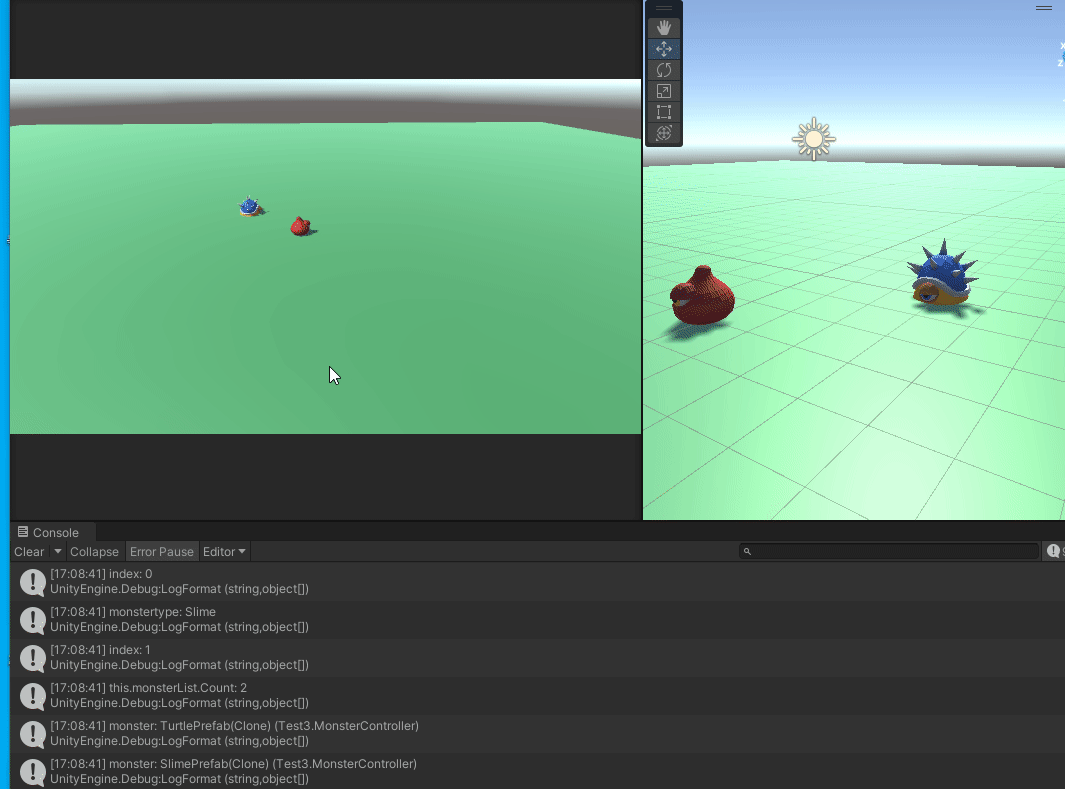Toggle Collapse in the Console
The height and width of the screenshot is (789, 1065).
(94, 552)
